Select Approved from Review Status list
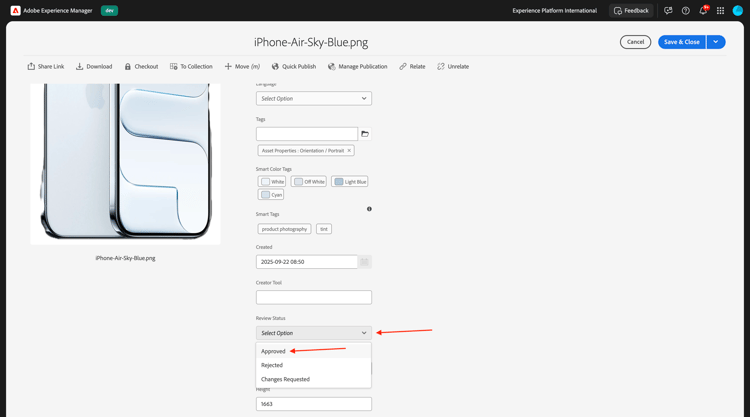The height and width of the screenshot is (417, 750). pyautogui.click(x=314, y=351)
